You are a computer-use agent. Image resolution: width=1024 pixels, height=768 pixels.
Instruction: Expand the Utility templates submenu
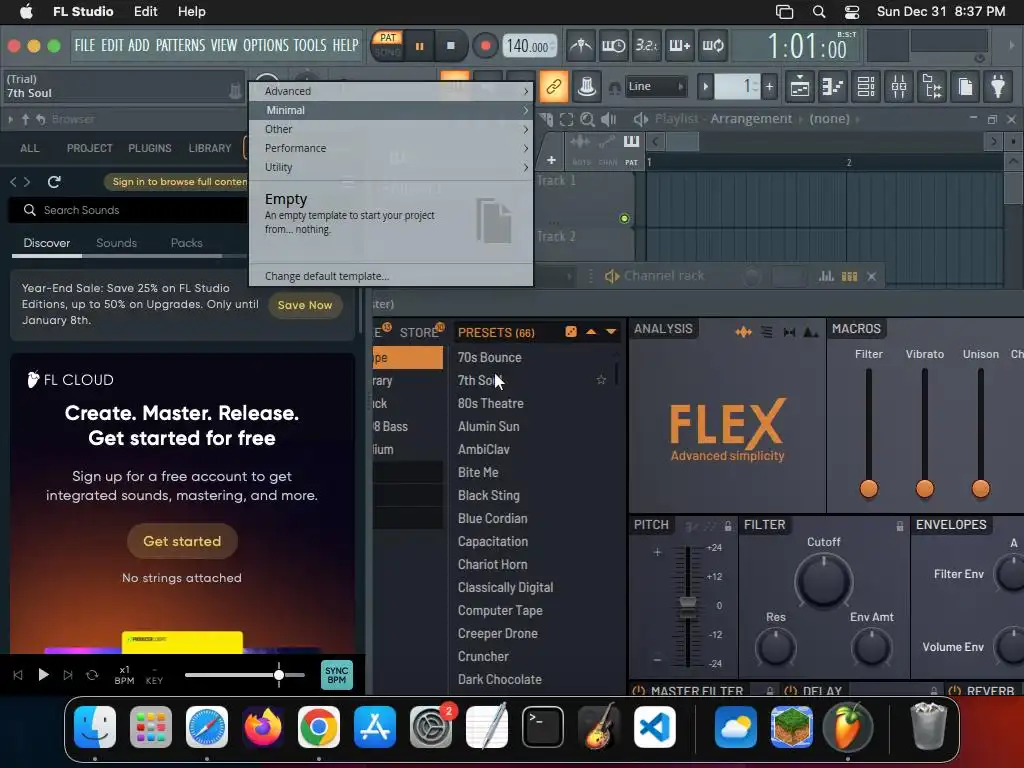[x=391, y=167]
